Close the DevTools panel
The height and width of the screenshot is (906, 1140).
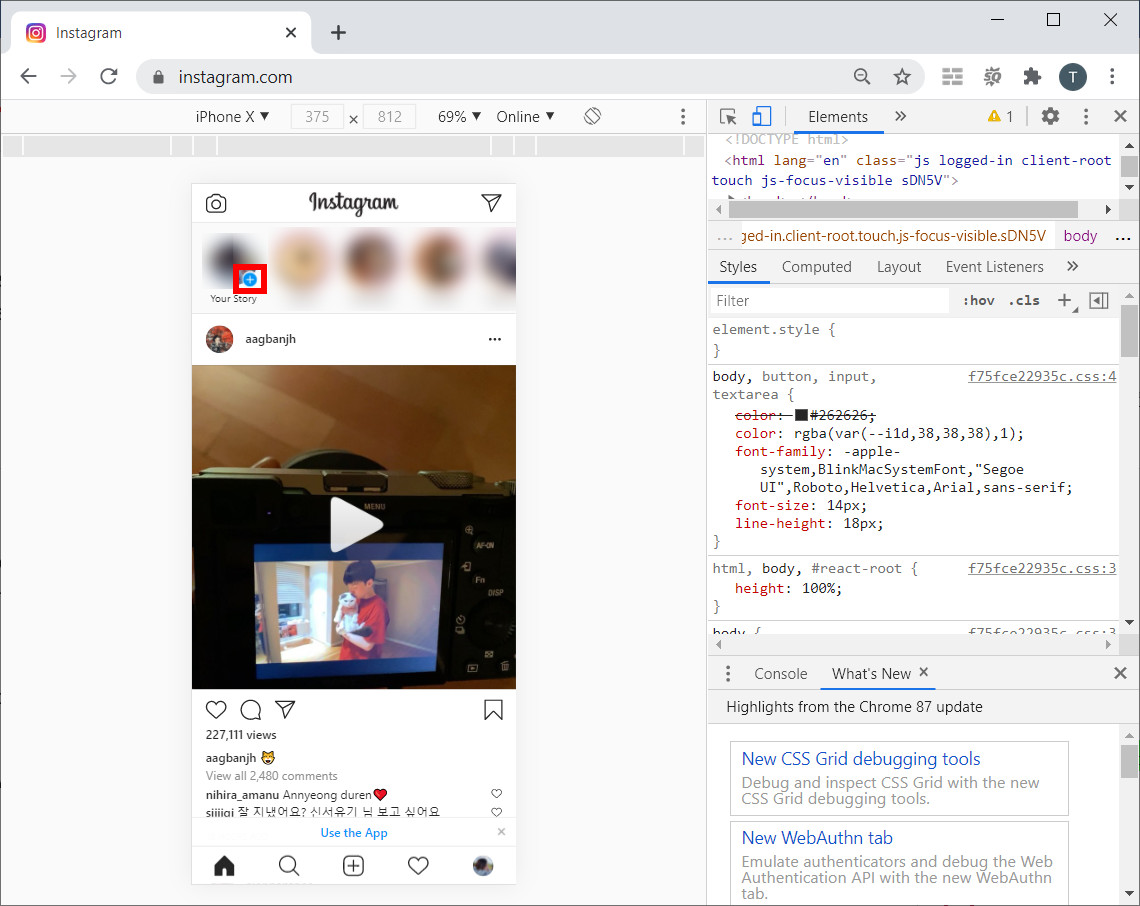(x=1120, y=116)
